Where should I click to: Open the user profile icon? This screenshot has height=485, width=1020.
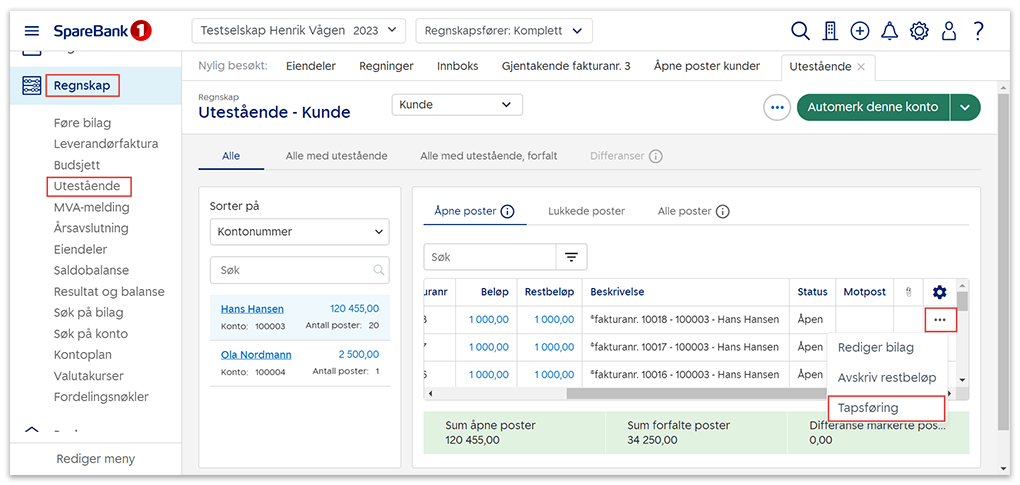[x=949, y=31]
